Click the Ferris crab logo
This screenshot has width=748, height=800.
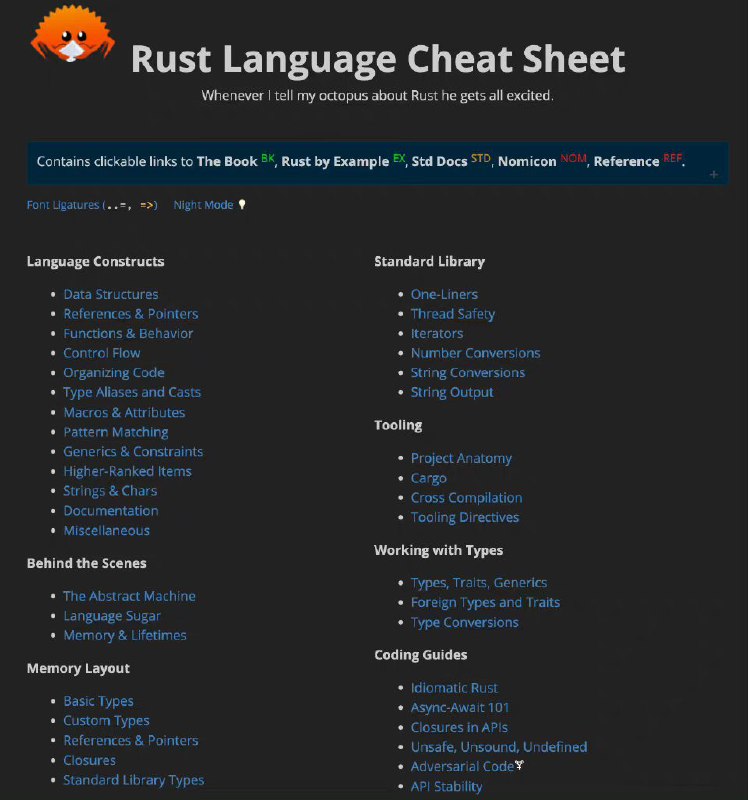coord(72,34)
